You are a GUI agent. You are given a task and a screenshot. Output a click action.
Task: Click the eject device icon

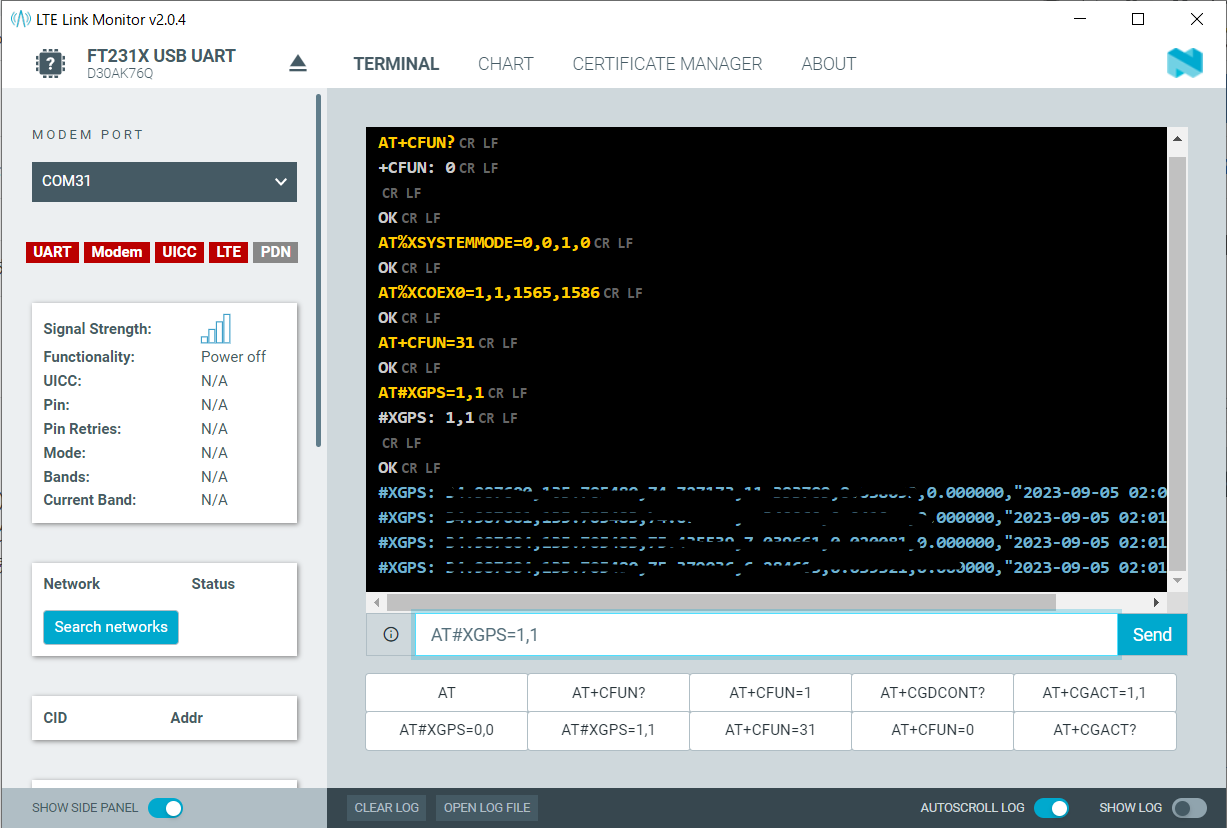pos(298,64)
